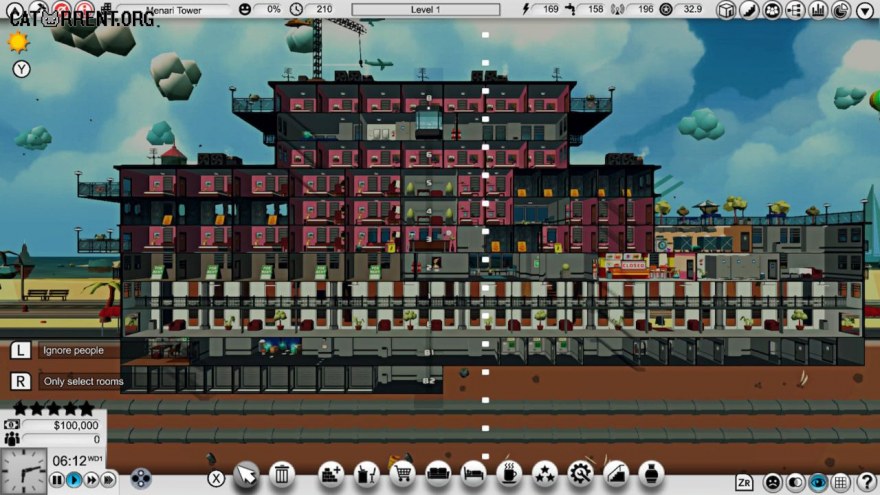Click the building icon beside tower name
Viewport: 880px width, 495px height.
[106, 8]
